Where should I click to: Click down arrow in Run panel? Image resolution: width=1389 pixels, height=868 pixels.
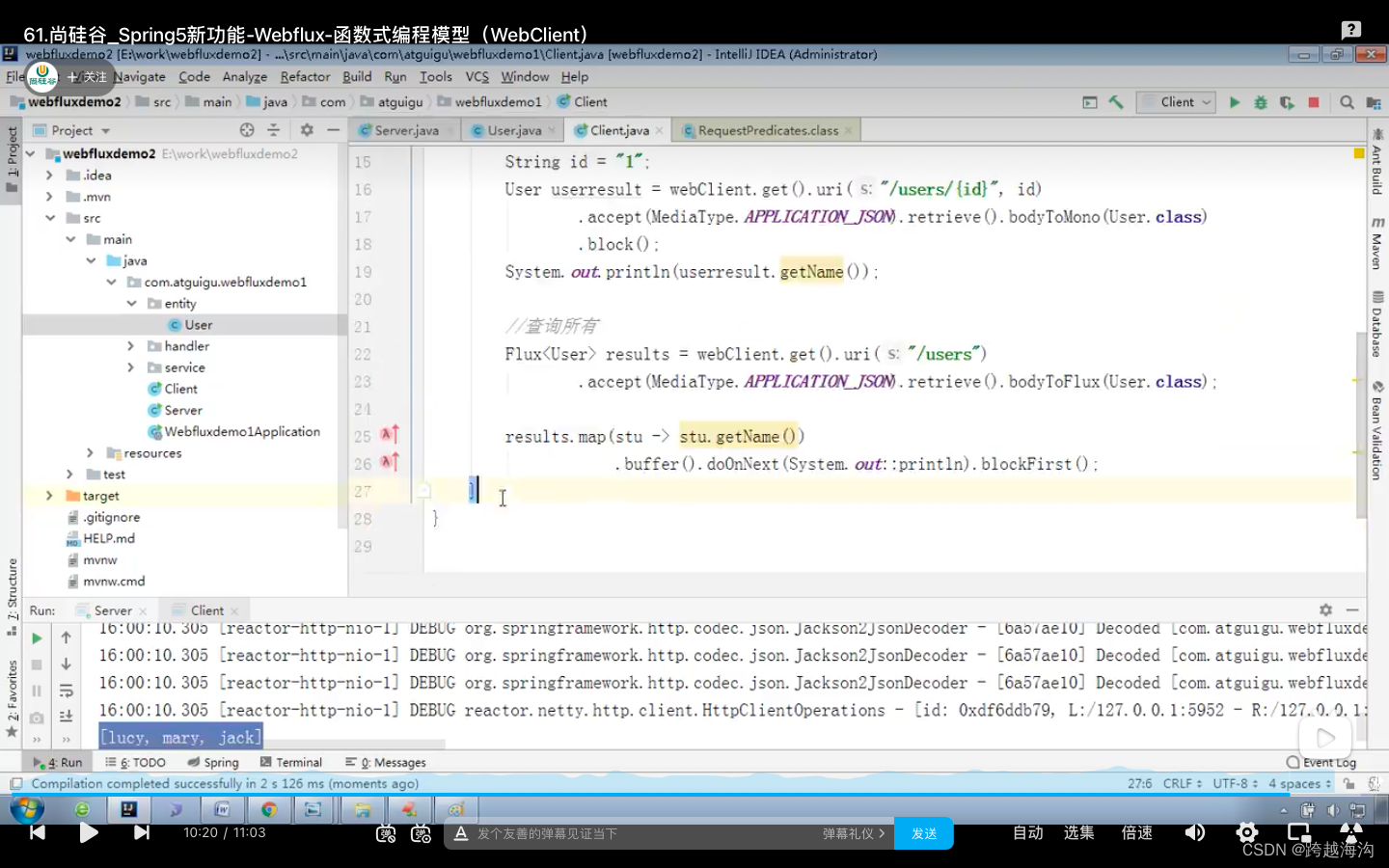tap(66, 665)
